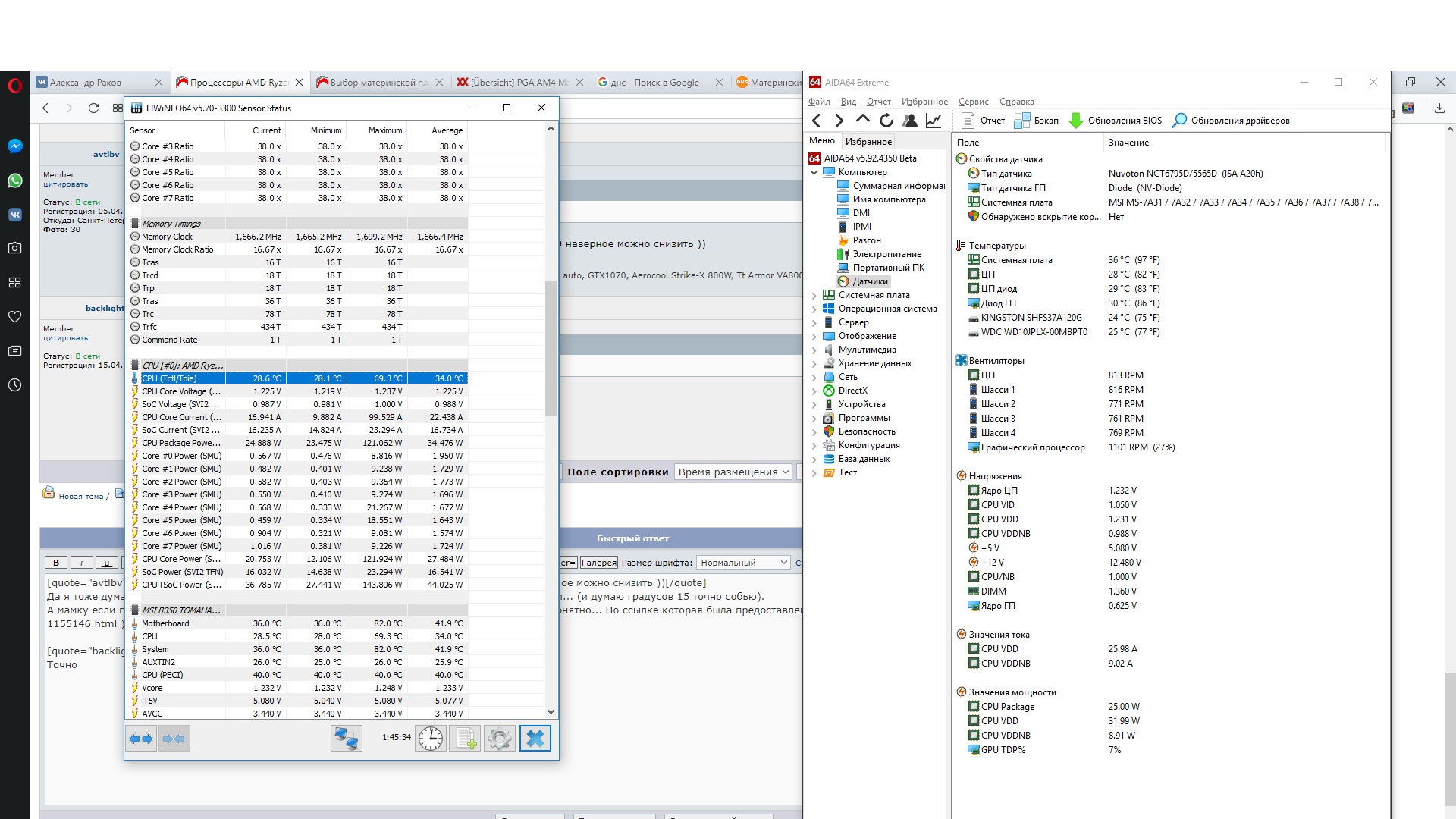The width and height of the screenshot is (1456, 819).
Task: Click HWiNFO reset clock icon
Action: pyautogui.click(x=430, y=739)
